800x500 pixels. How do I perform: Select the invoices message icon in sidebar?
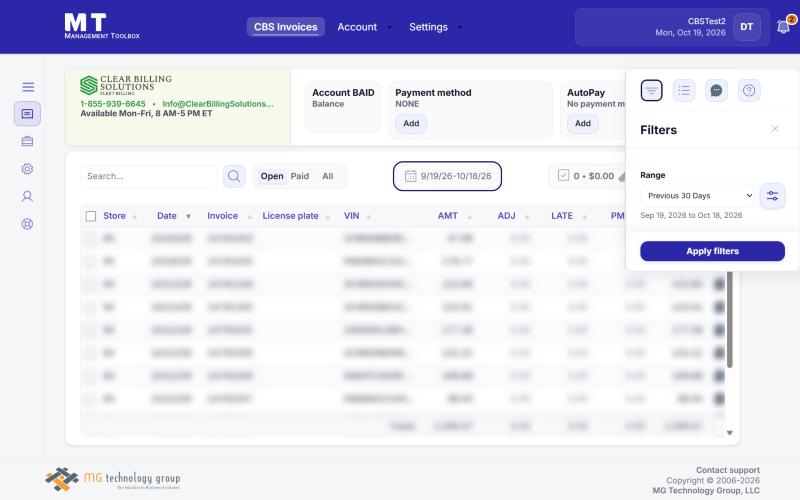pyautogui.click(x=28, y=114)
